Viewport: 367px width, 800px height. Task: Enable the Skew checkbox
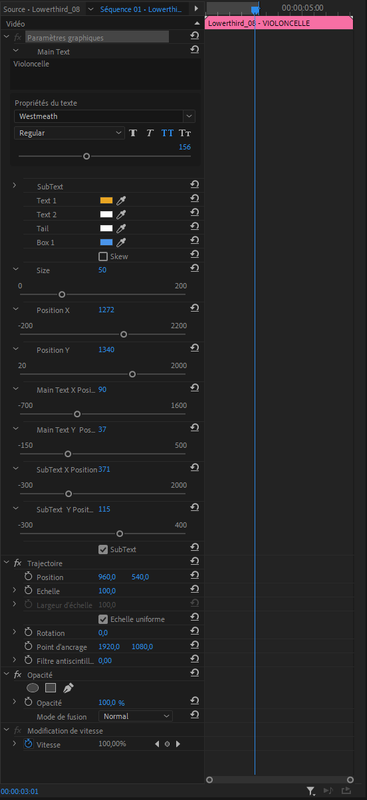pos(103,256)
